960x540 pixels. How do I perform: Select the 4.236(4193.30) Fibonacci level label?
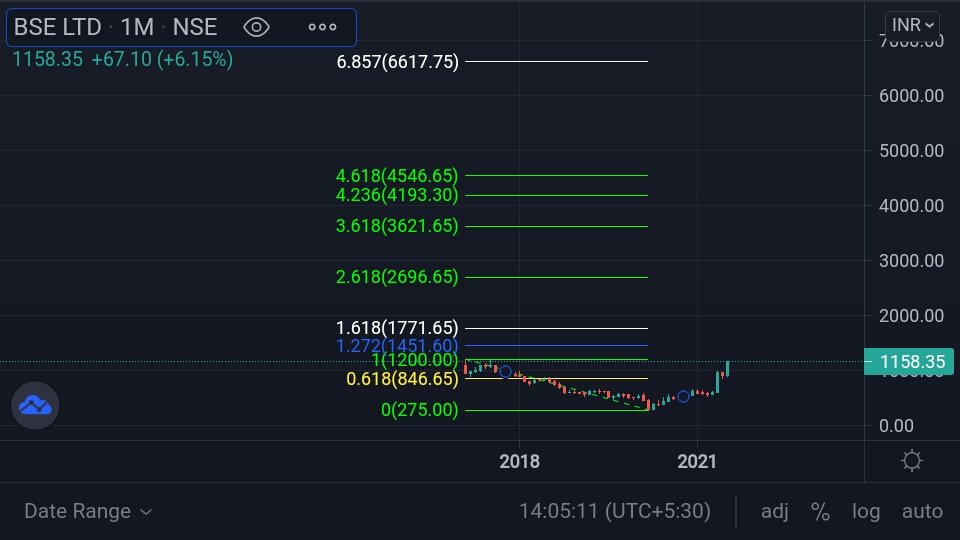[x=397, y=195]
